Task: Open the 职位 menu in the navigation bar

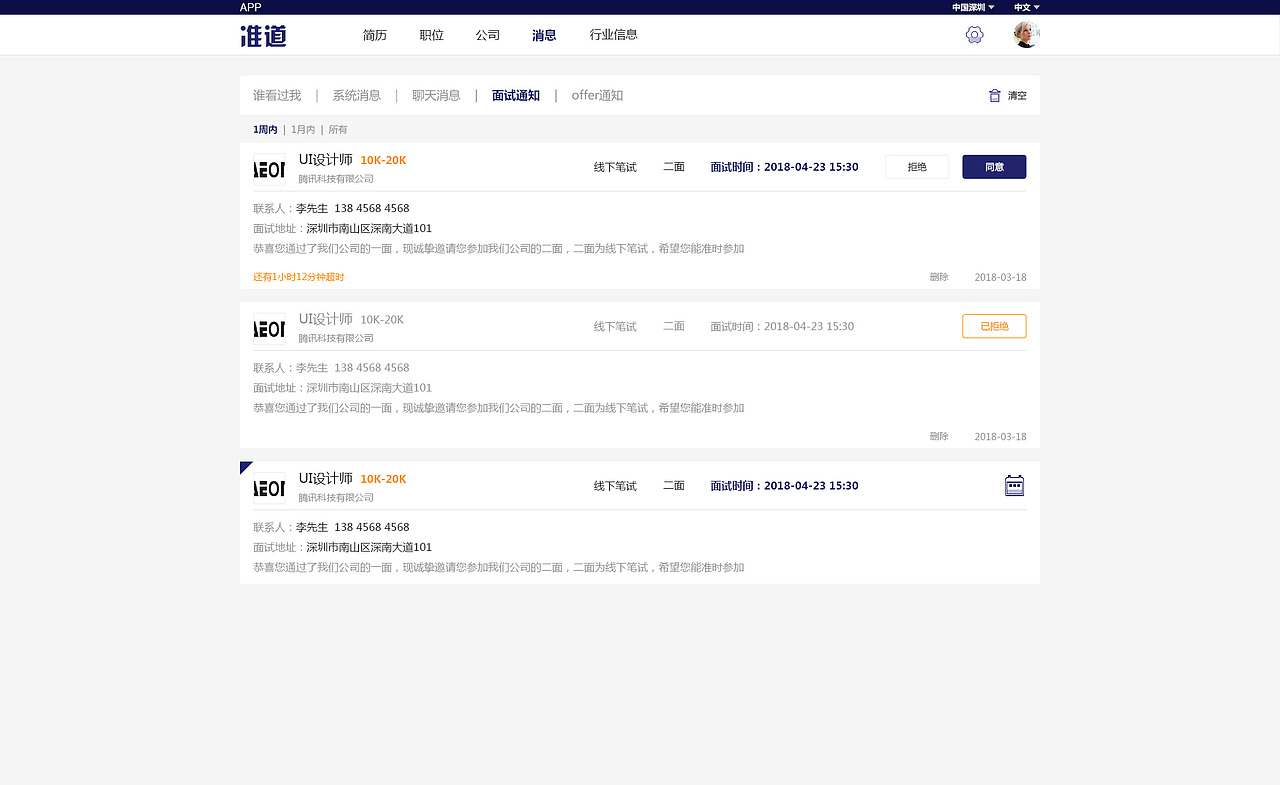Action: pyautogui.click(x=431, y=34)
